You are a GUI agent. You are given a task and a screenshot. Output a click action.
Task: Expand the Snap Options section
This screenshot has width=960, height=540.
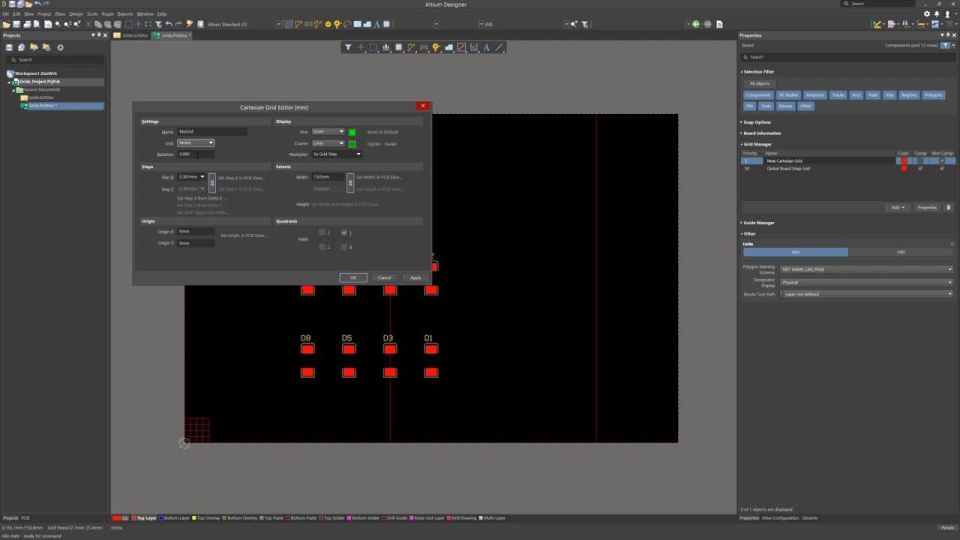tap(756, 122)
